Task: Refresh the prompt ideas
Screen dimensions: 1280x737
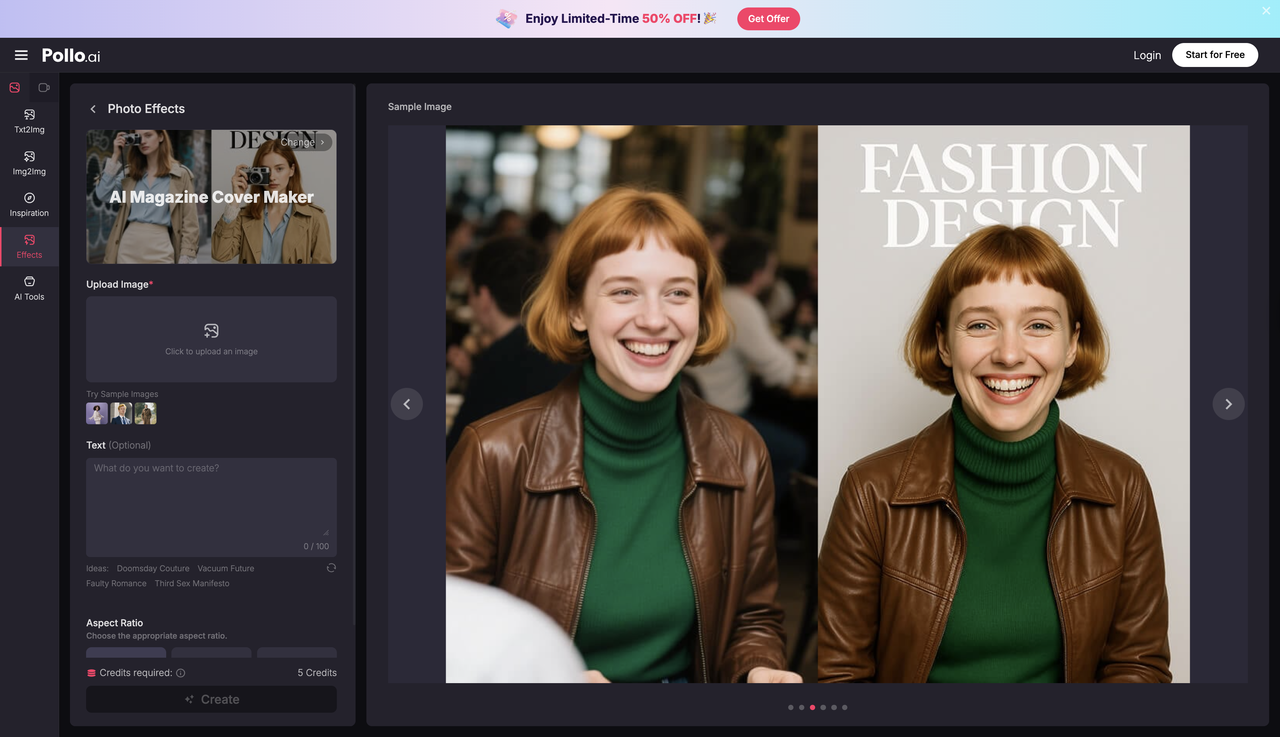Action: click(x=331, y=568)
